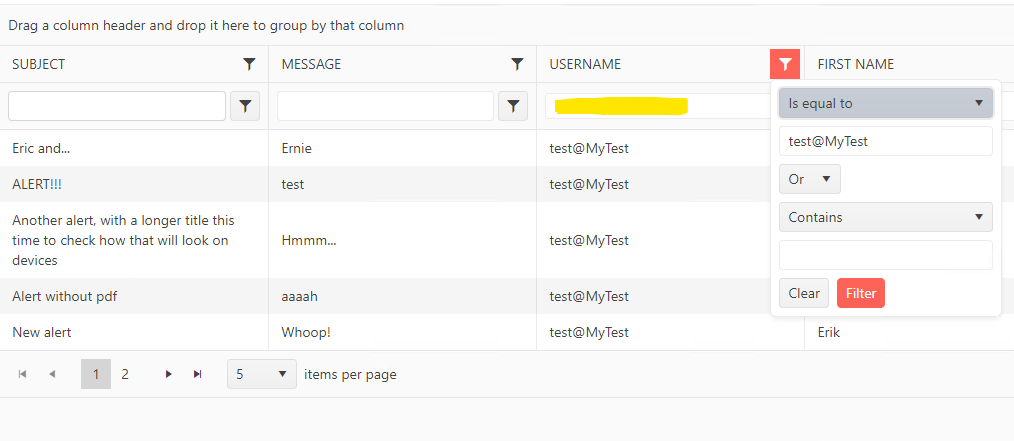Open the MESSAGE column filter menu icon
This screenshot has height=441, width=1014.
coord(517,64)
